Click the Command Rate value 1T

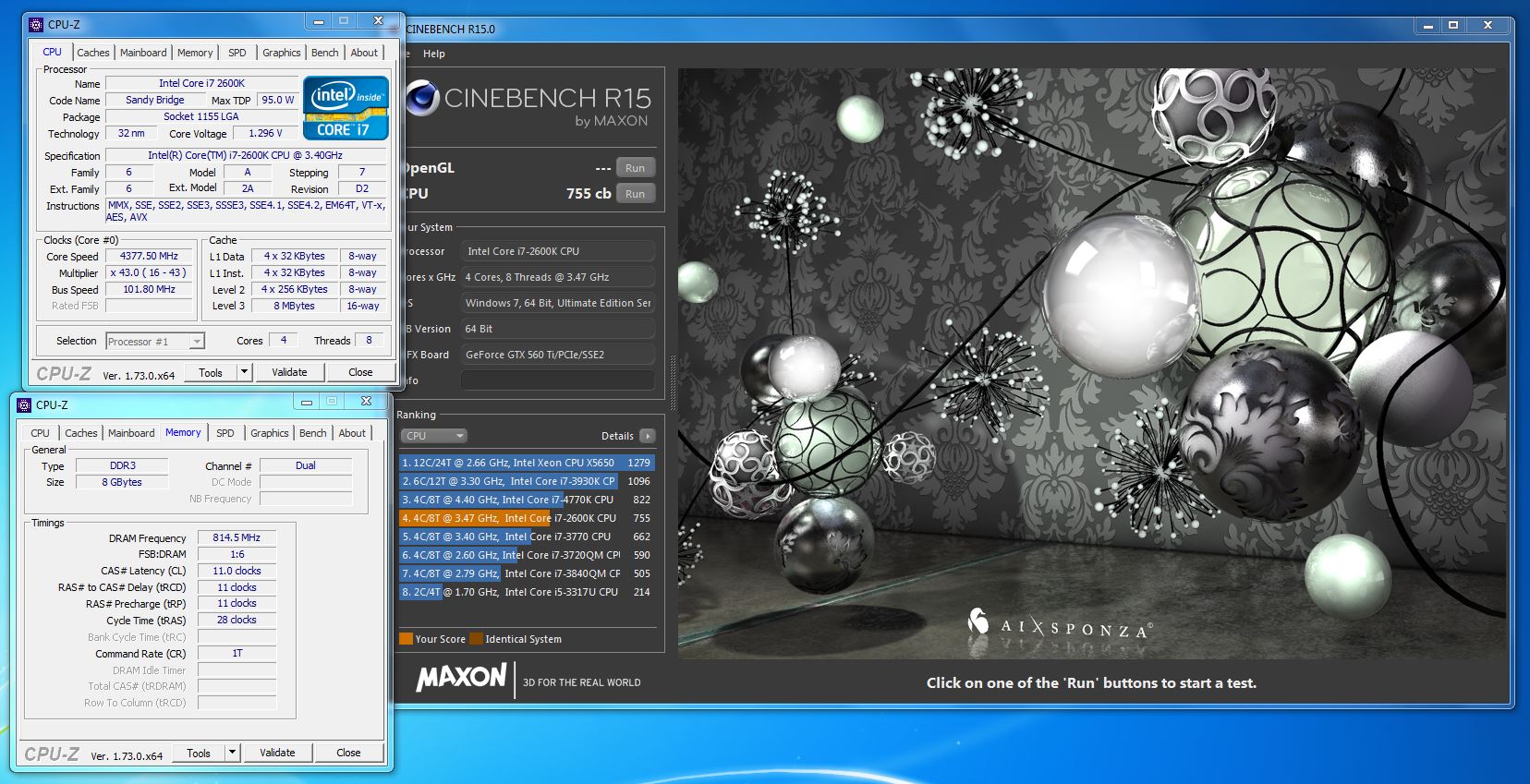point(237,653)
